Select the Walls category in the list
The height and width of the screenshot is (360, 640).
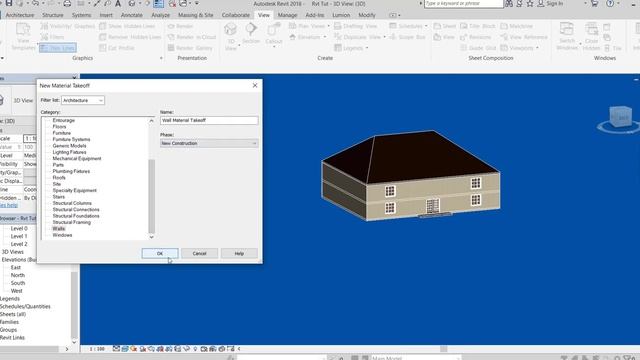point(59,229)
